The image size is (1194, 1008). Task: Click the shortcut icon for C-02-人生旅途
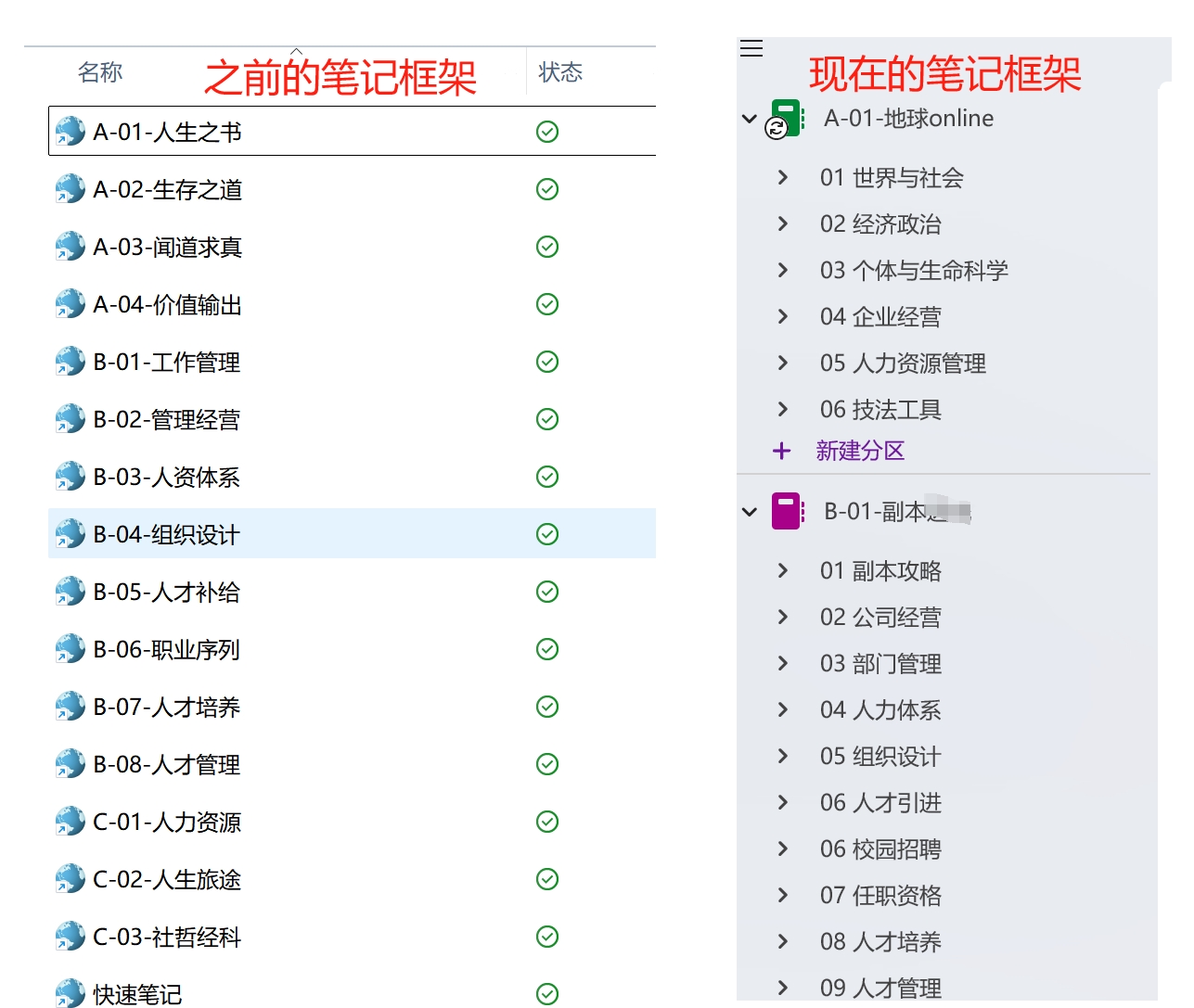click(x=70, y=879)
